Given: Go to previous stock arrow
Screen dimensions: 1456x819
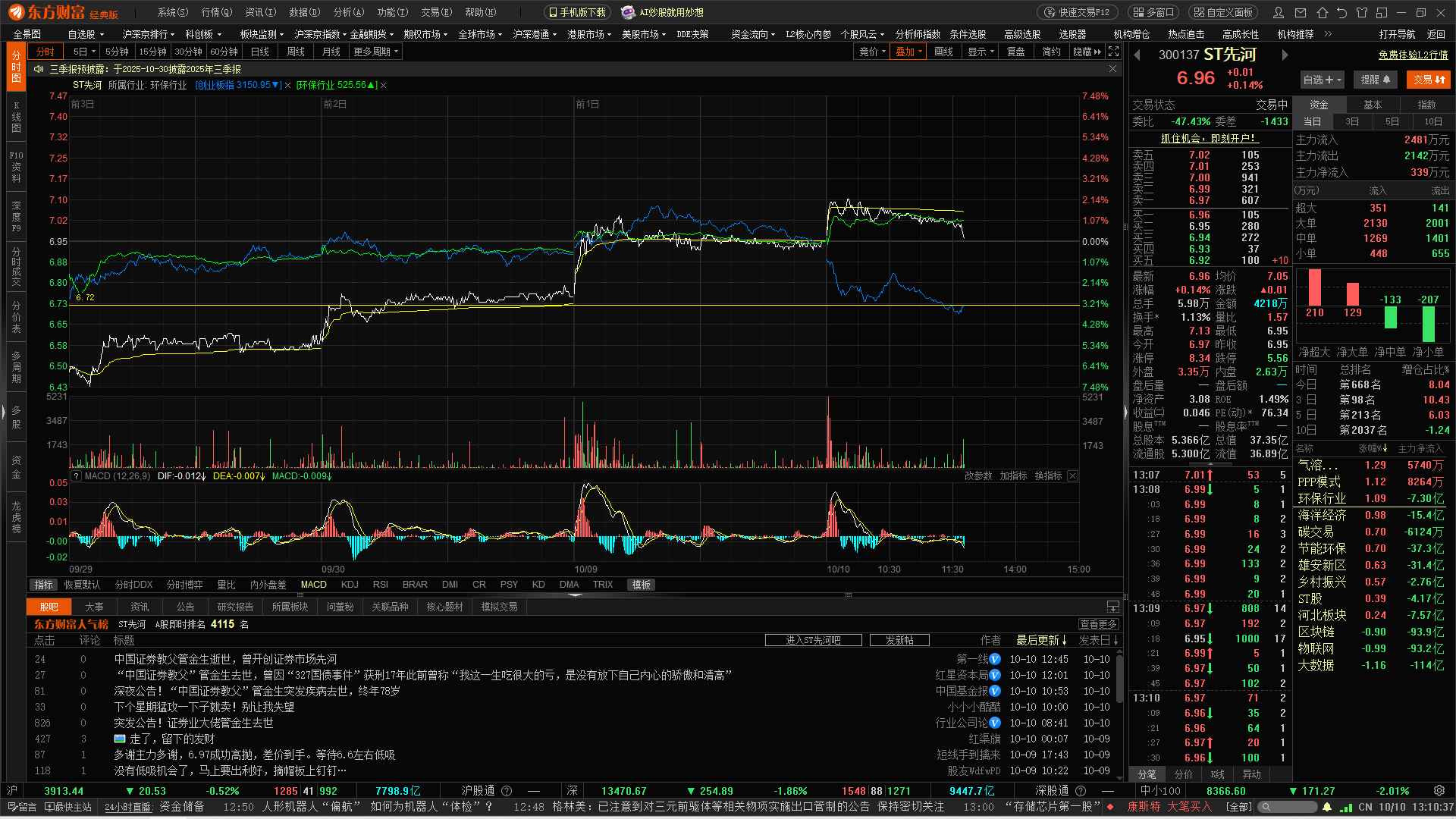Looking at the screenshot, I should click(x=1137, y=55).
